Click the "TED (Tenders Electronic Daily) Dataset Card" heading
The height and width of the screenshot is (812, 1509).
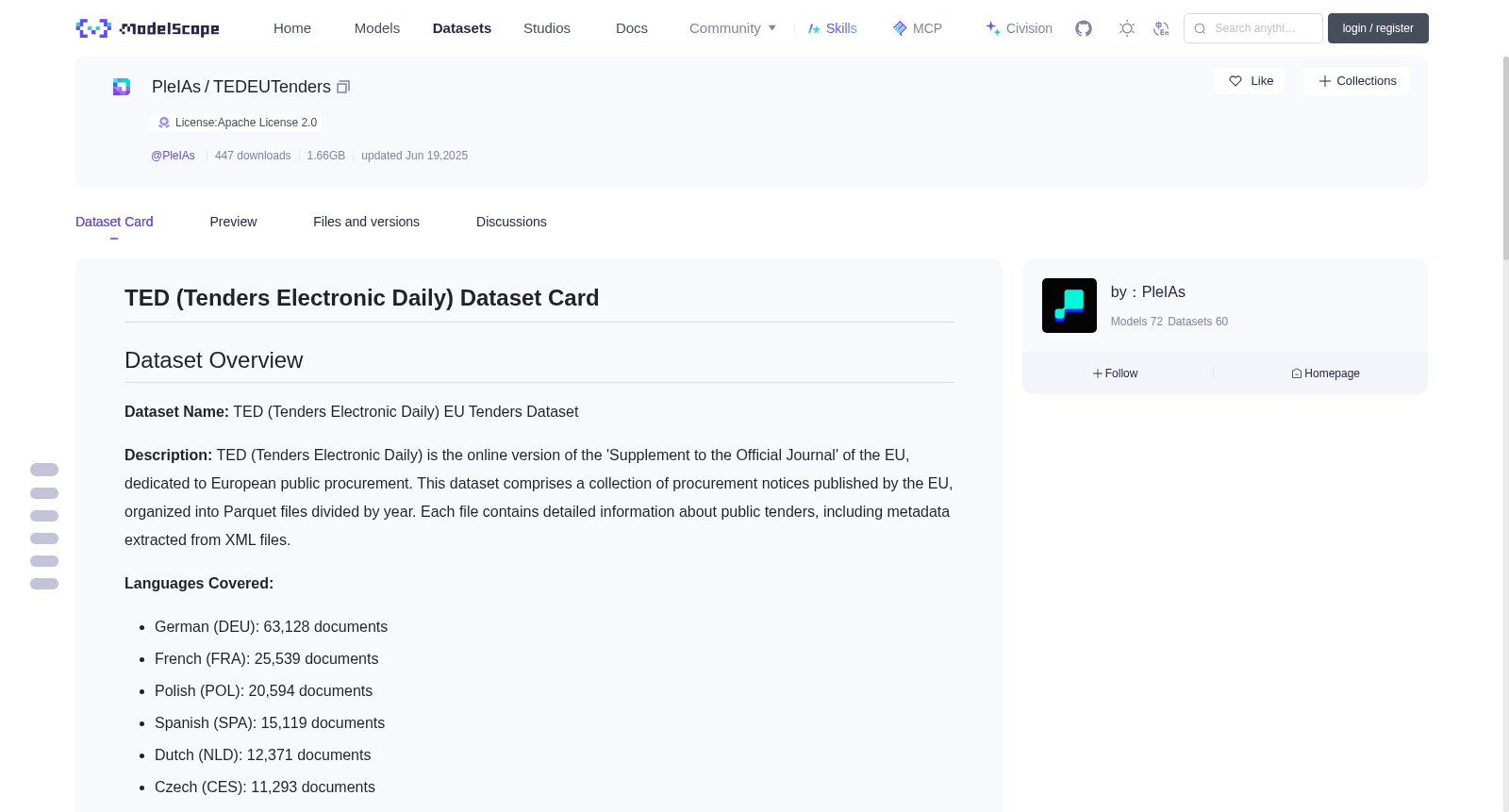click(361, 298)
